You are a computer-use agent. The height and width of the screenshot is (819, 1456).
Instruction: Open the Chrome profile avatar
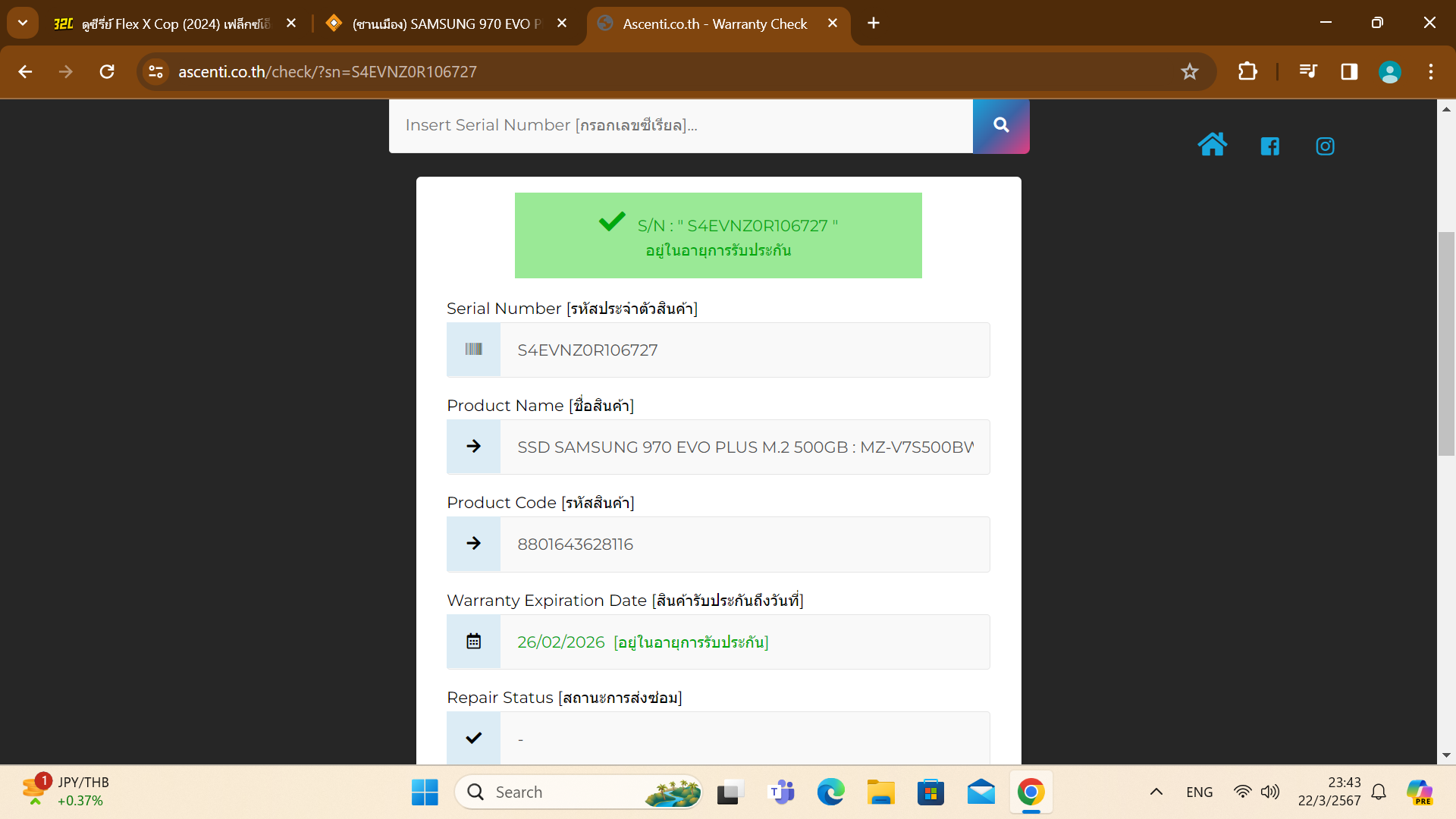pos(1390,71)
